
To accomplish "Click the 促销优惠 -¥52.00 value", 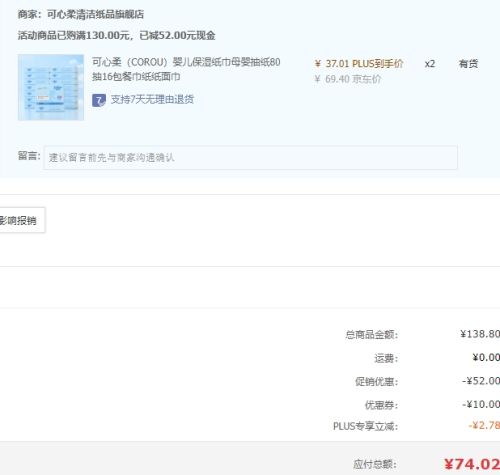I will click(x=481, y=381).
